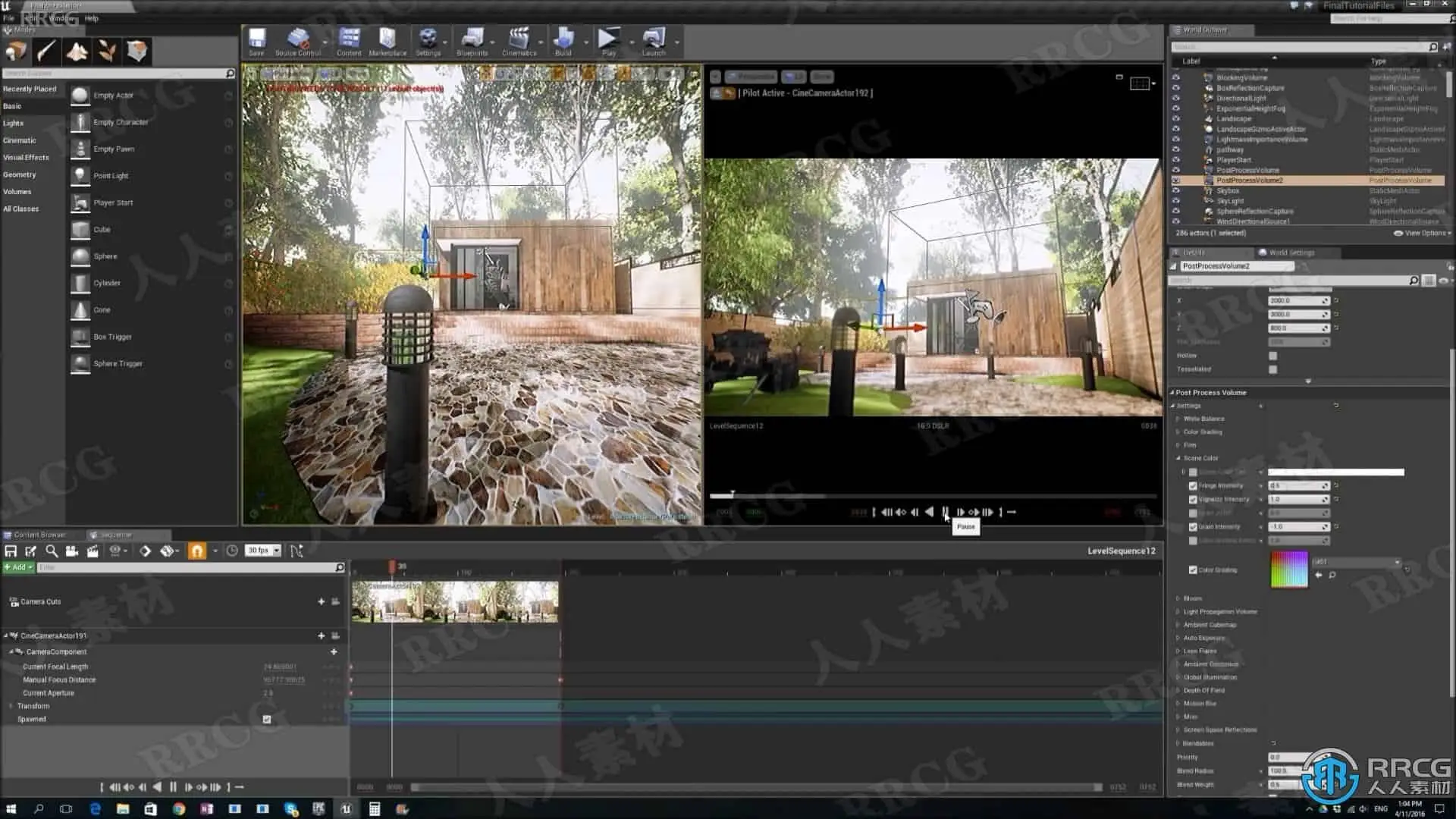Click Sequencer's render movie clapper icon

[x=93, y=551]
